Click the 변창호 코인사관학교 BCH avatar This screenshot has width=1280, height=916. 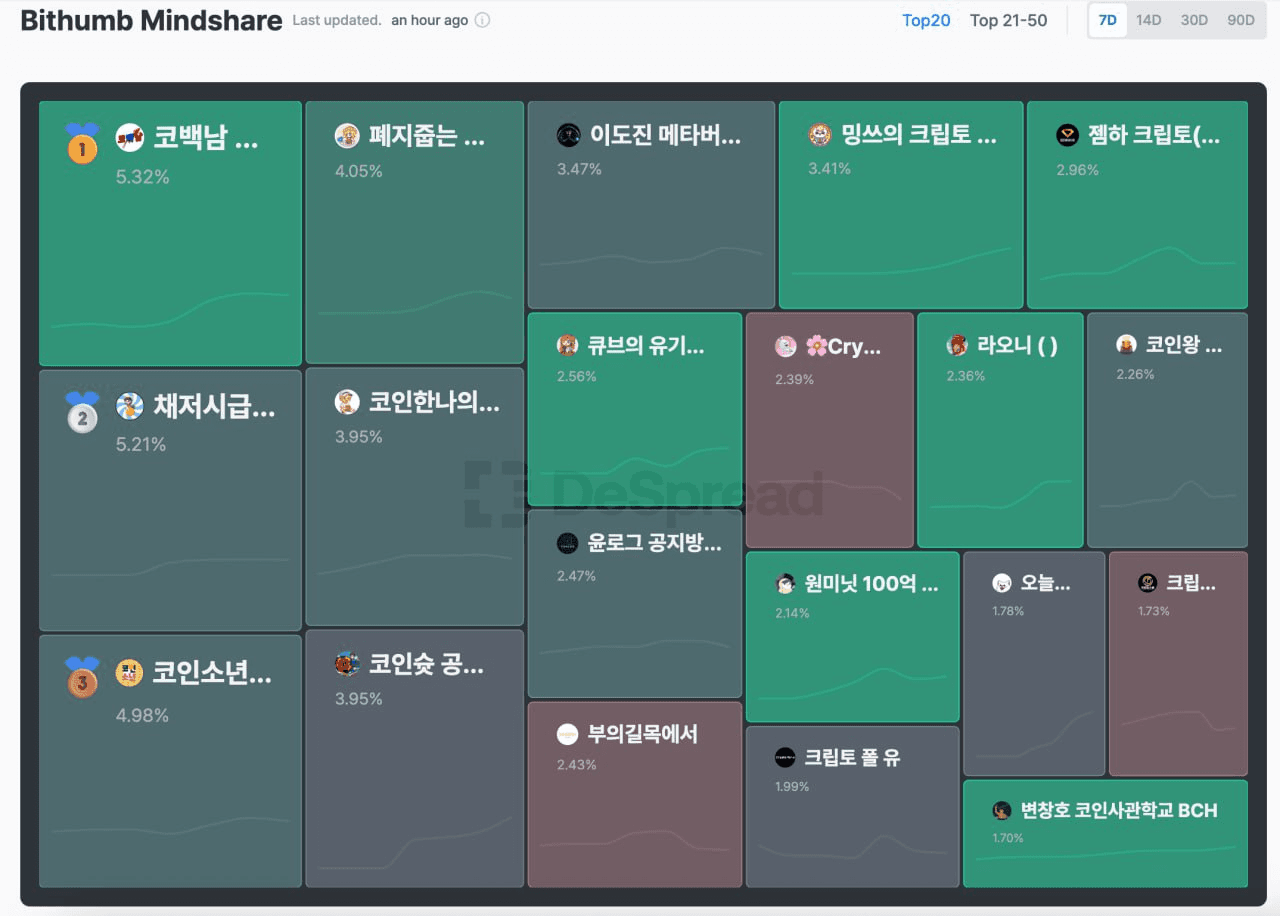pos(1002,810)
